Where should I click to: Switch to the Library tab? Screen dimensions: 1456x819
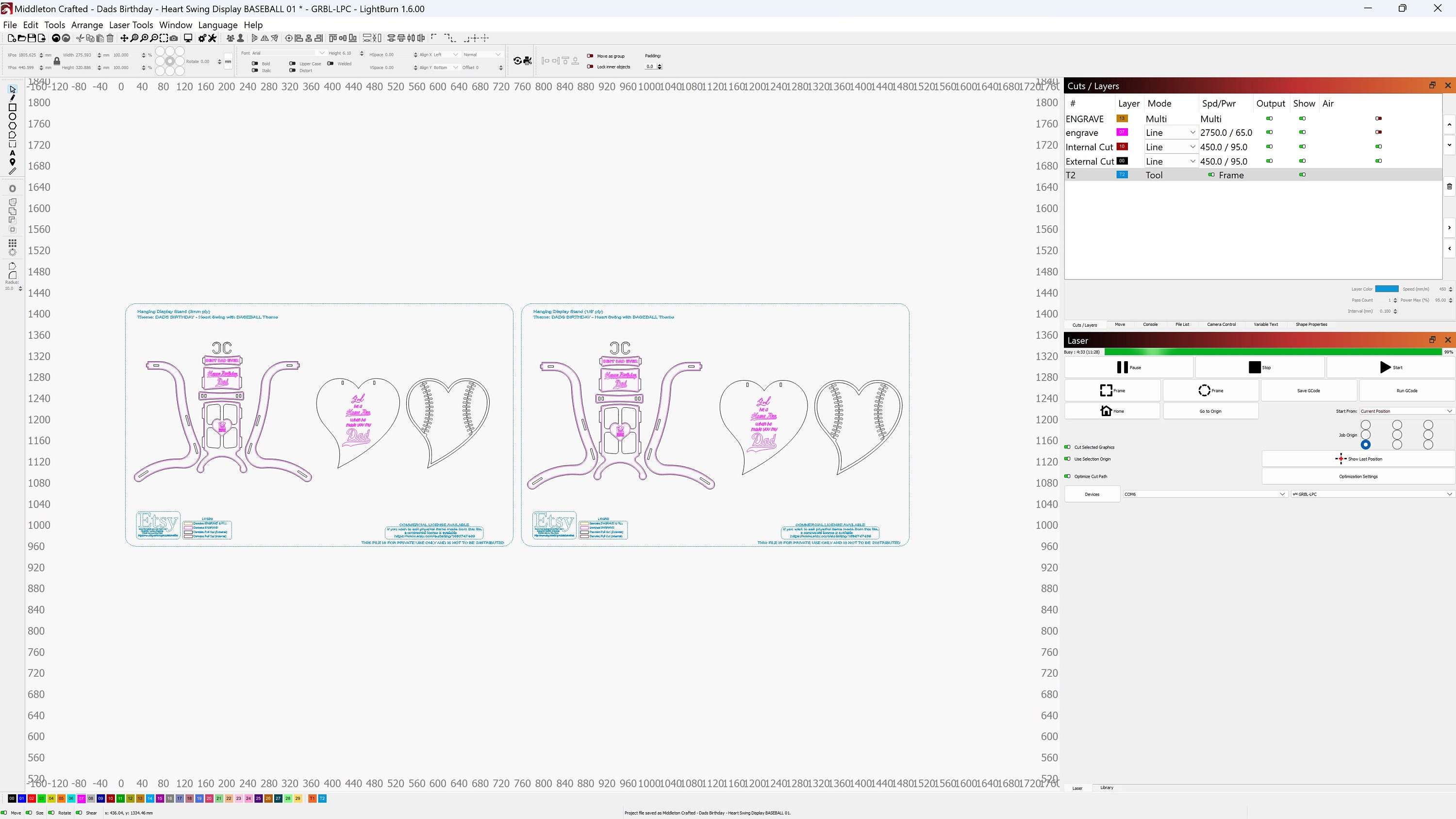1107,787
